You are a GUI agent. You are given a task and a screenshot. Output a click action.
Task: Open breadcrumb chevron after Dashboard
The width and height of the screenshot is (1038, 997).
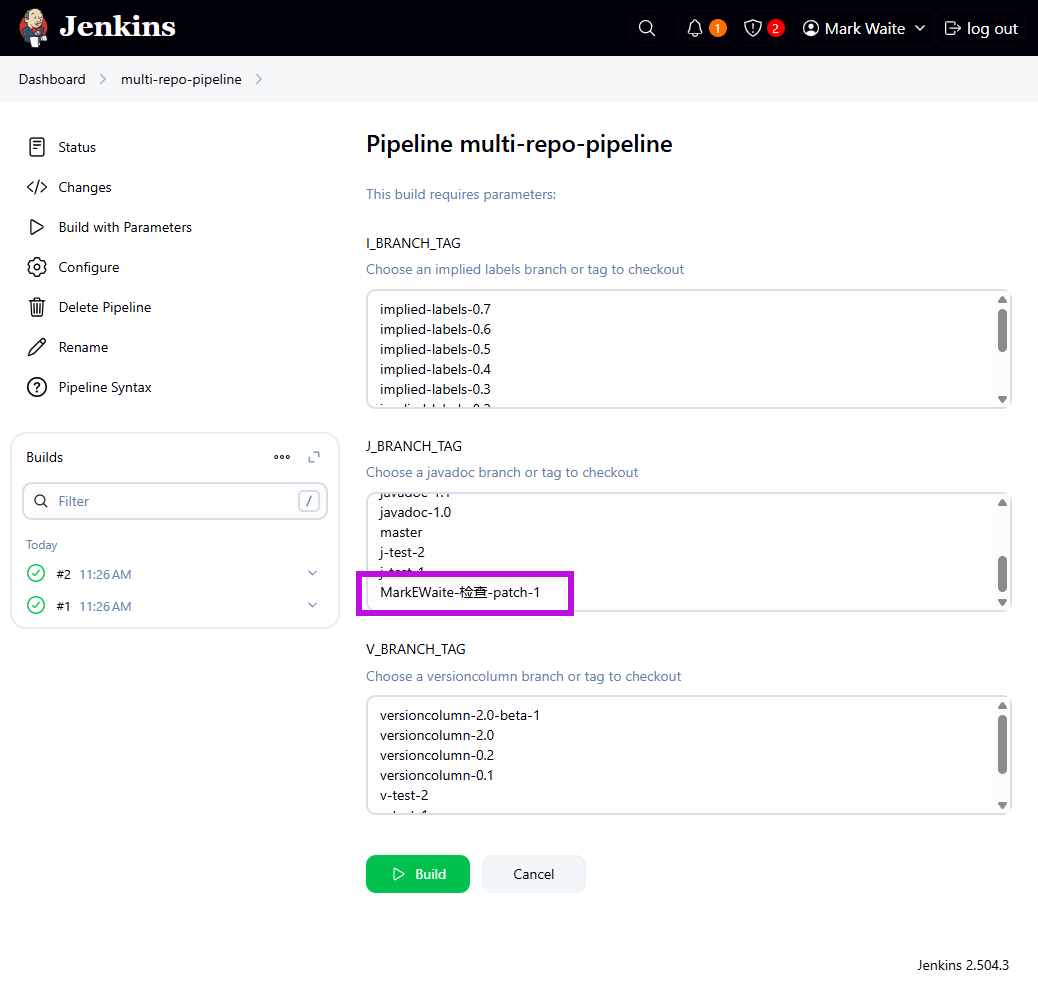tap(103, 79)
